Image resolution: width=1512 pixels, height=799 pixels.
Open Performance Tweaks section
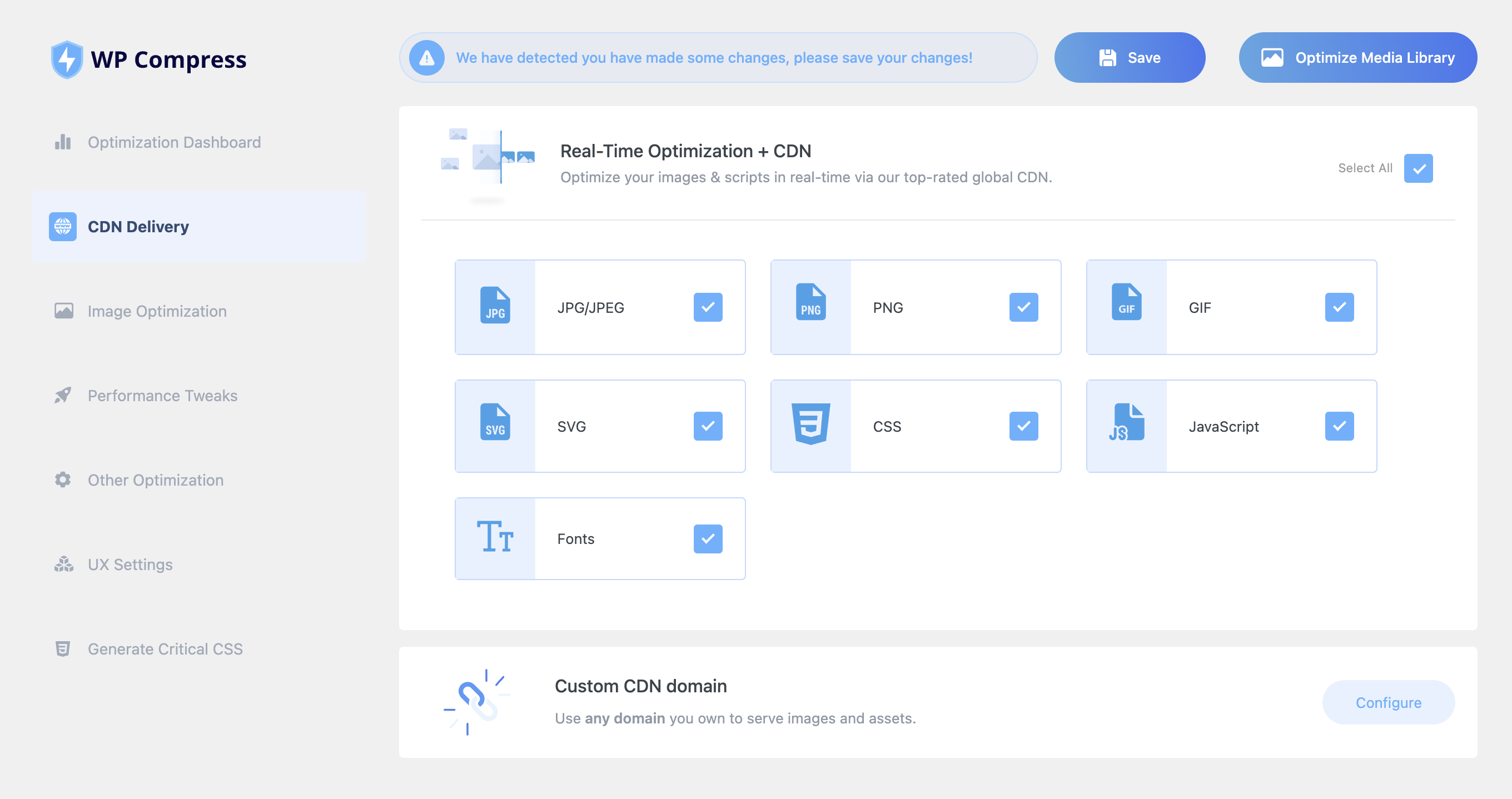(x=199, y=396)
